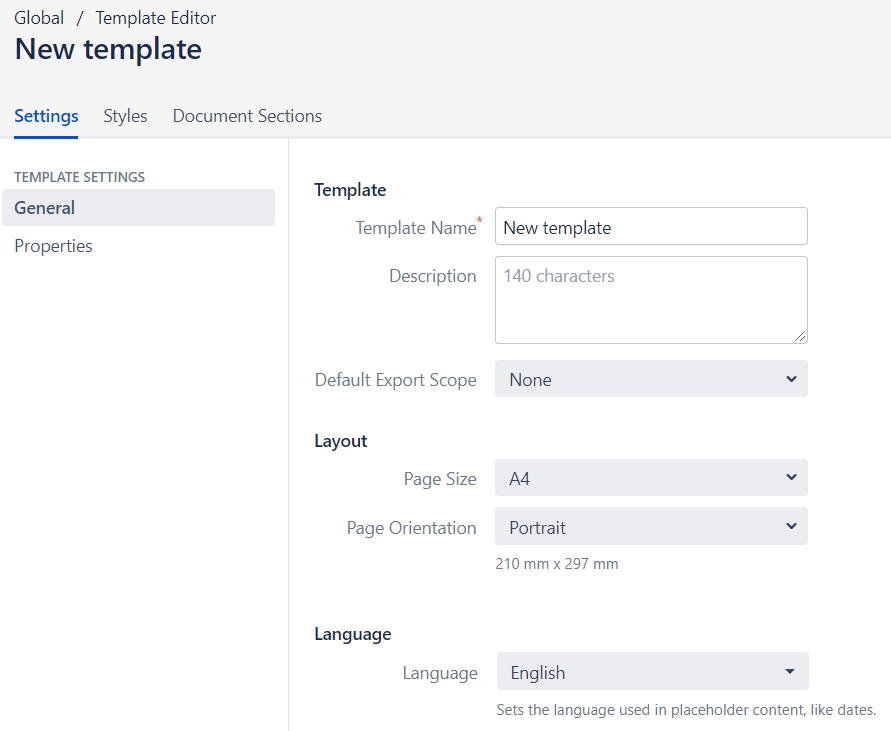Viewport: 891px width, 731px height.
Task: Click the Description box resize handle
Action: [x=800, y=337]
